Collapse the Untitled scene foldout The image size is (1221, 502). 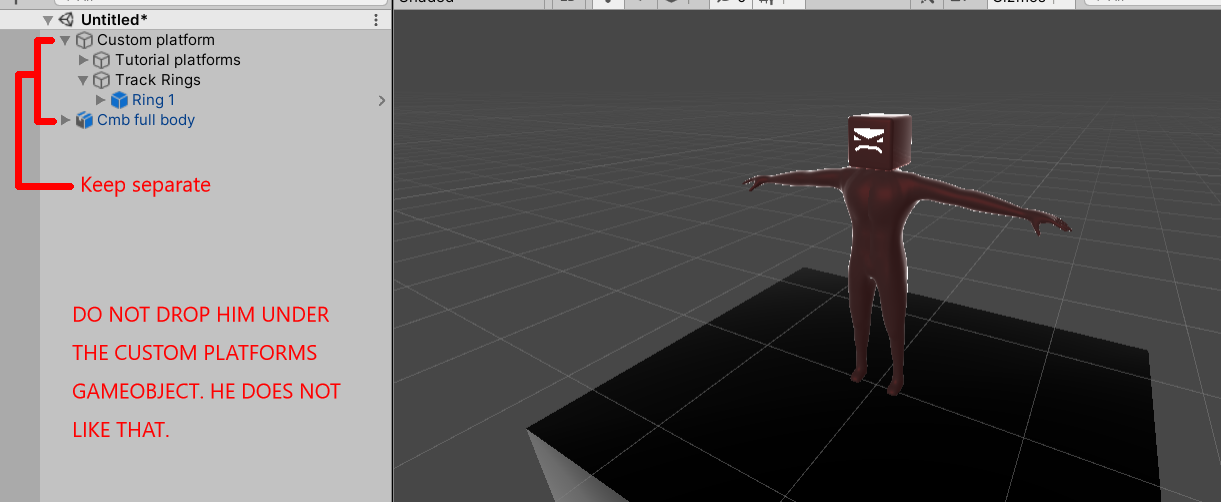tap(48, 20)
